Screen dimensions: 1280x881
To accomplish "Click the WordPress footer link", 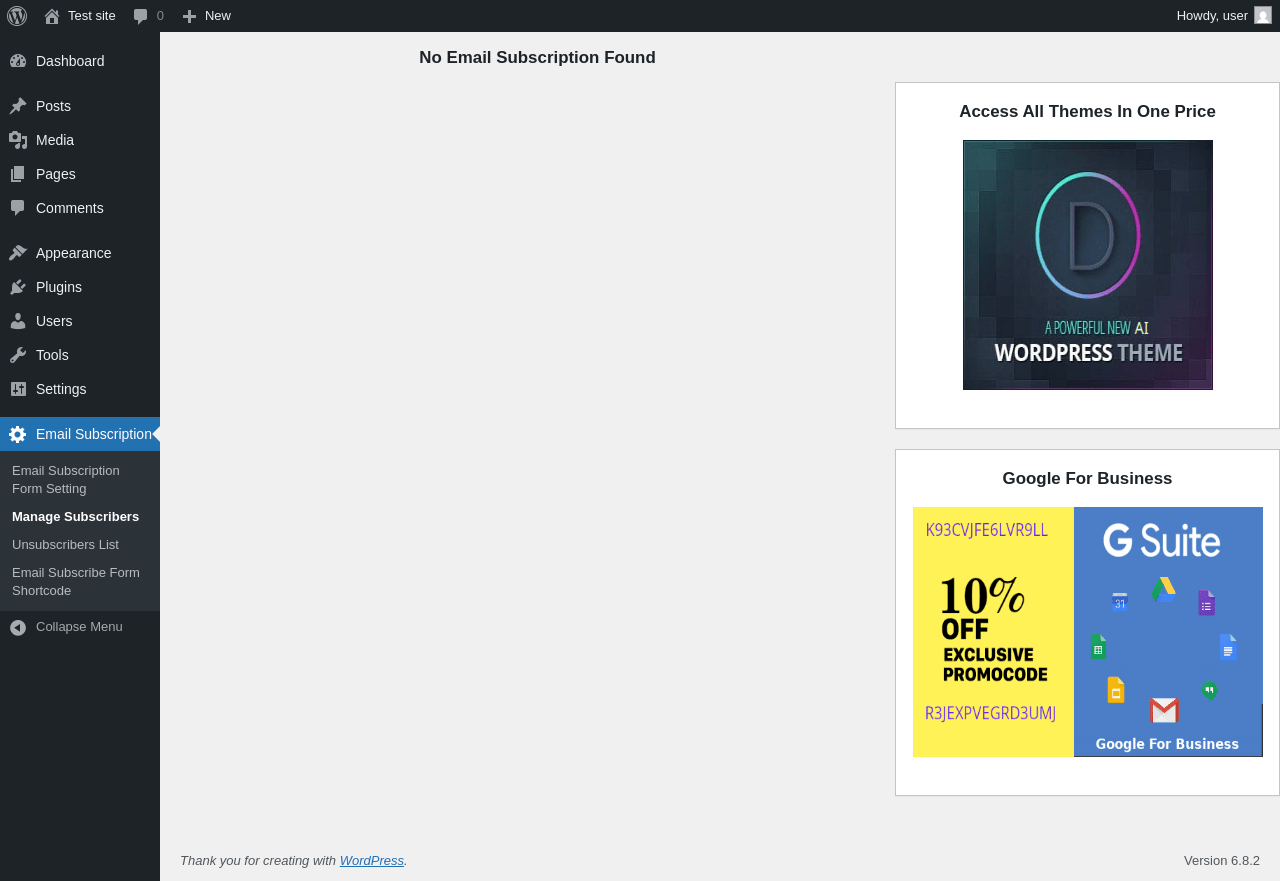I will click(x=372, y=860).
